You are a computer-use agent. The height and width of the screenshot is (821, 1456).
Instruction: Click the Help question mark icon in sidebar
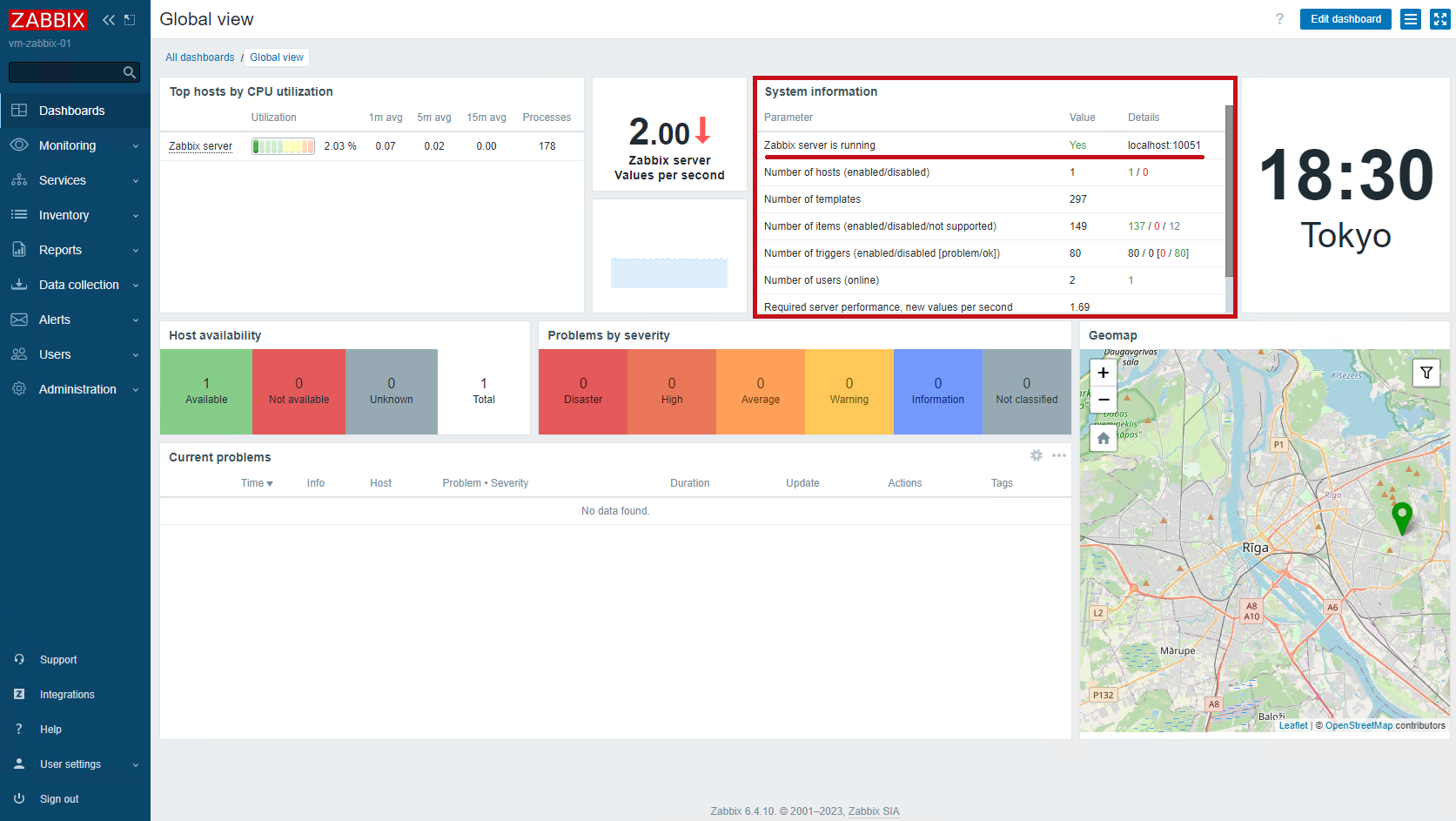[x=19, y=730]
